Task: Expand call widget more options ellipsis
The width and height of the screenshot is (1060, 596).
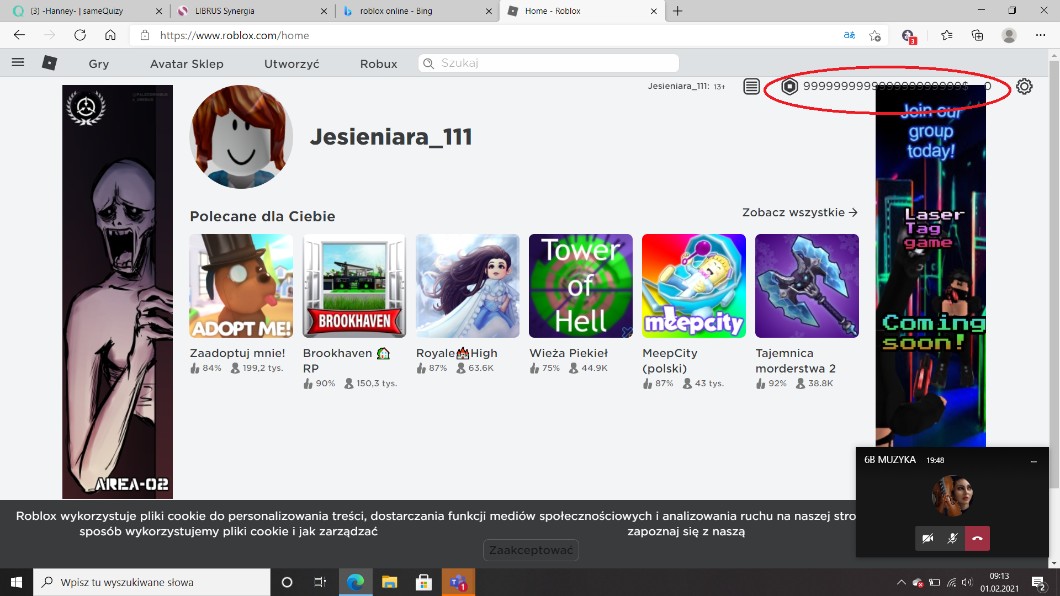Action: (x=1034, y=461)
